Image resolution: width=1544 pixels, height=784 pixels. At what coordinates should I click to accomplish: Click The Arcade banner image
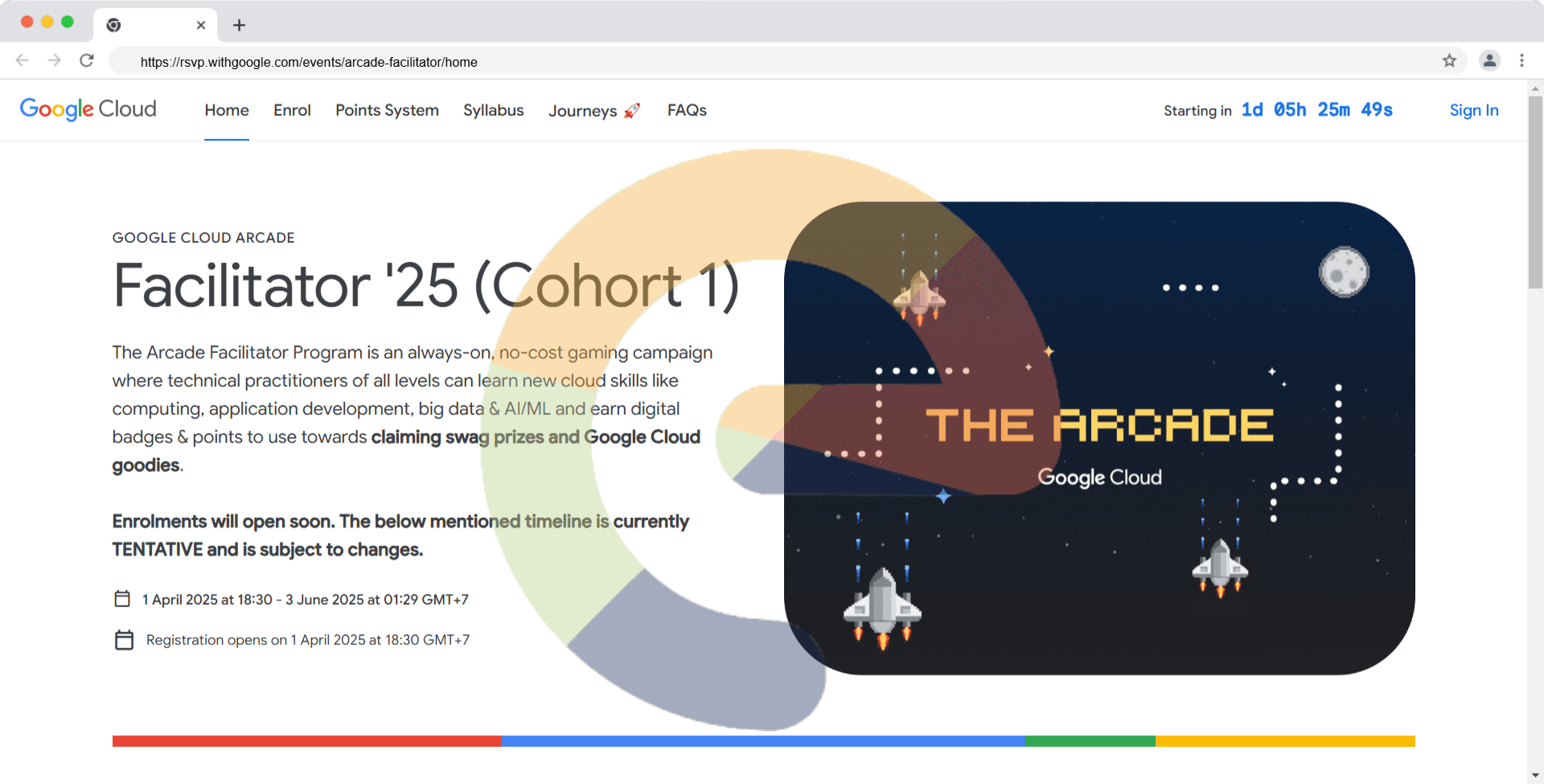click(1099, 438)
